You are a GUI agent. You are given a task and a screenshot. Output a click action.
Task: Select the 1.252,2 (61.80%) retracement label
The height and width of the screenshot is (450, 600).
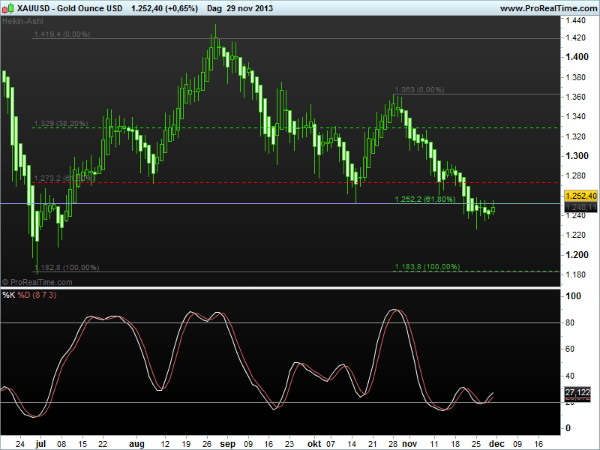[425, 199]
